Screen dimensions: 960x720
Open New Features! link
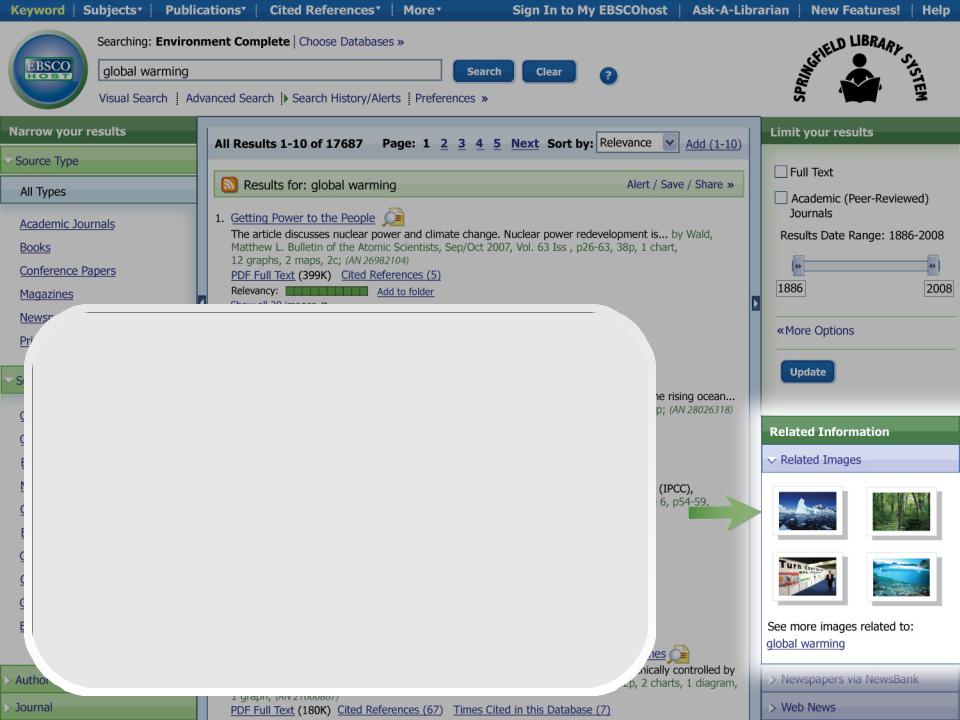pyautogui.click(x=855, y=10)
